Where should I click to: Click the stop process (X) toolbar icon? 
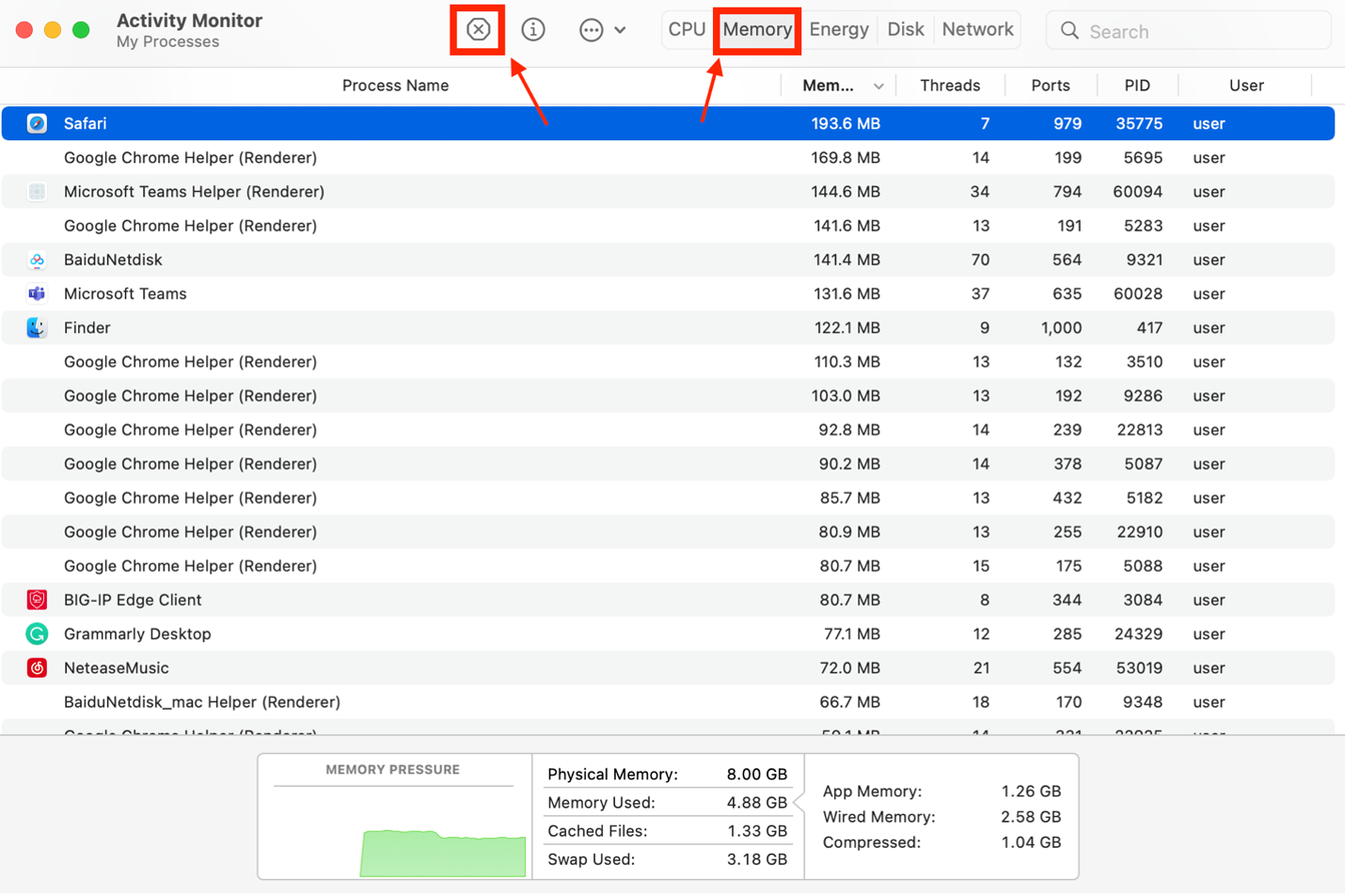click(x=478, y=30)
